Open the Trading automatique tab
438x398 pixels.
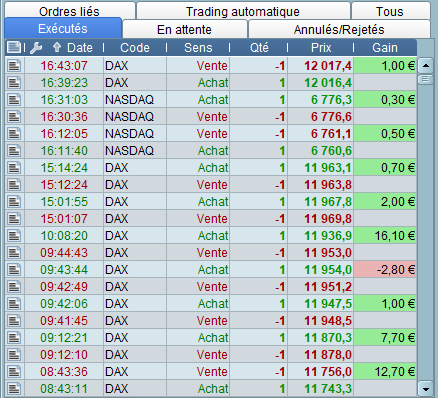pyautogui.click(x=243, y=11)
